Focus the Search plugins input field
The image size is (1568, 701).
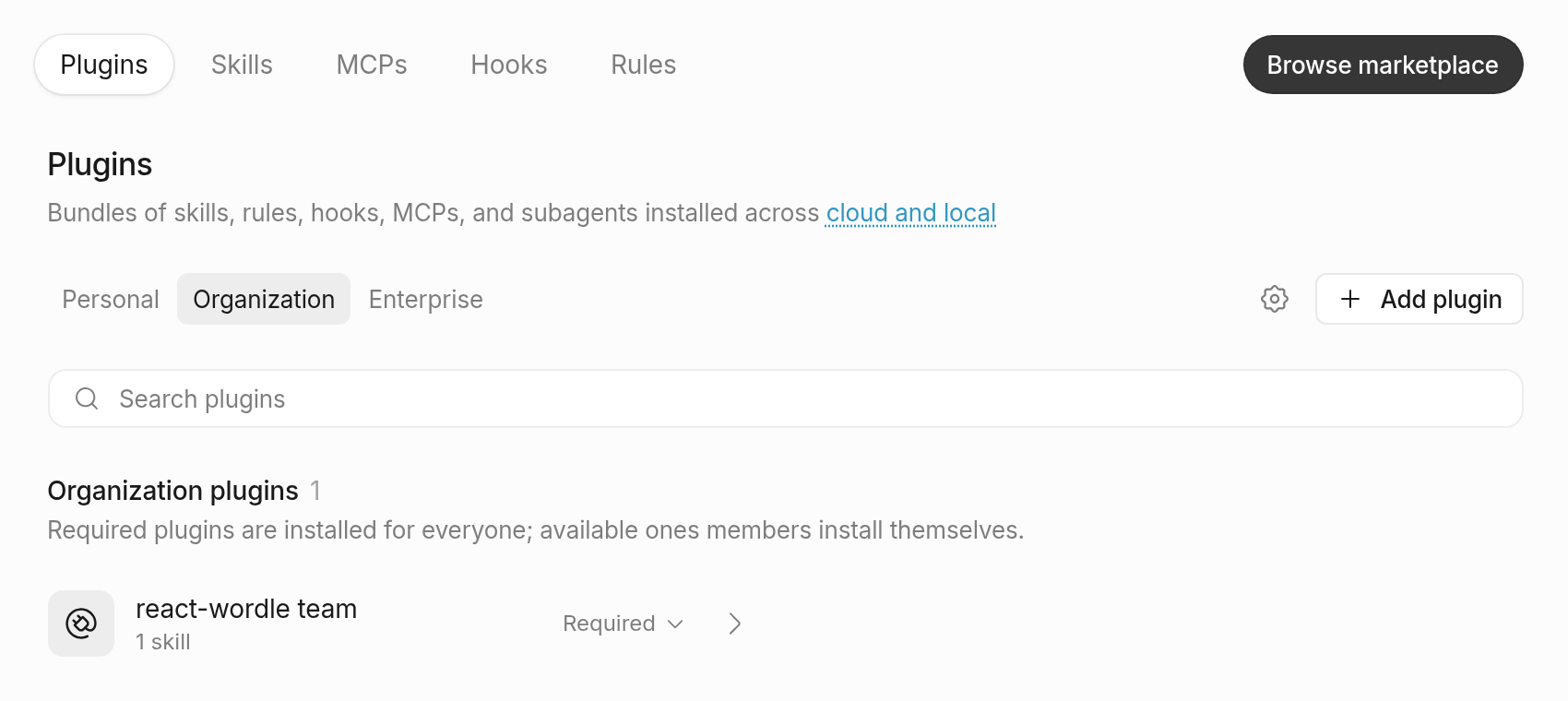click(786, 398)
